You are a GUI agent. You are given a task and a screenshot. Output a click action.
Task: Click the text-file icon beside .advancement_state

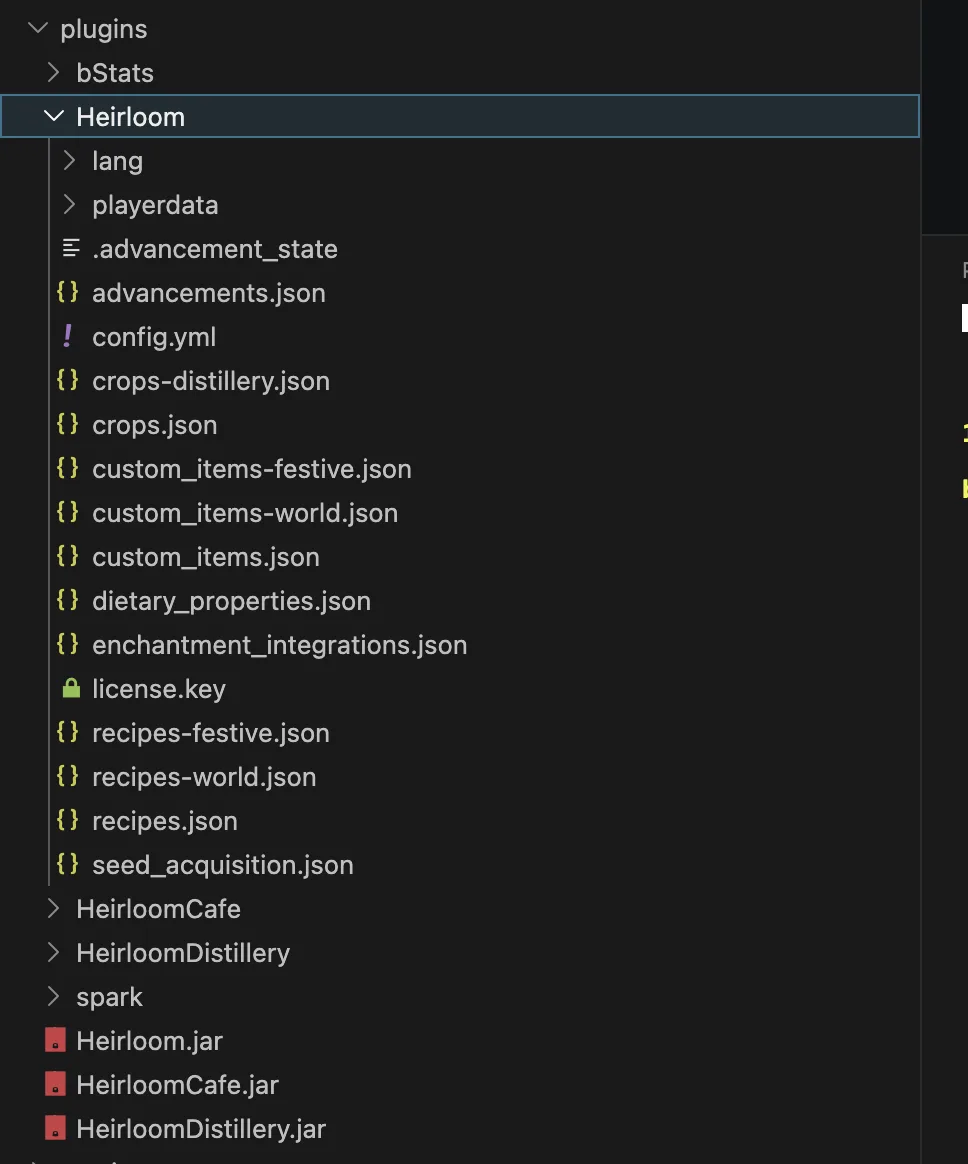click(x=71, y=248)
